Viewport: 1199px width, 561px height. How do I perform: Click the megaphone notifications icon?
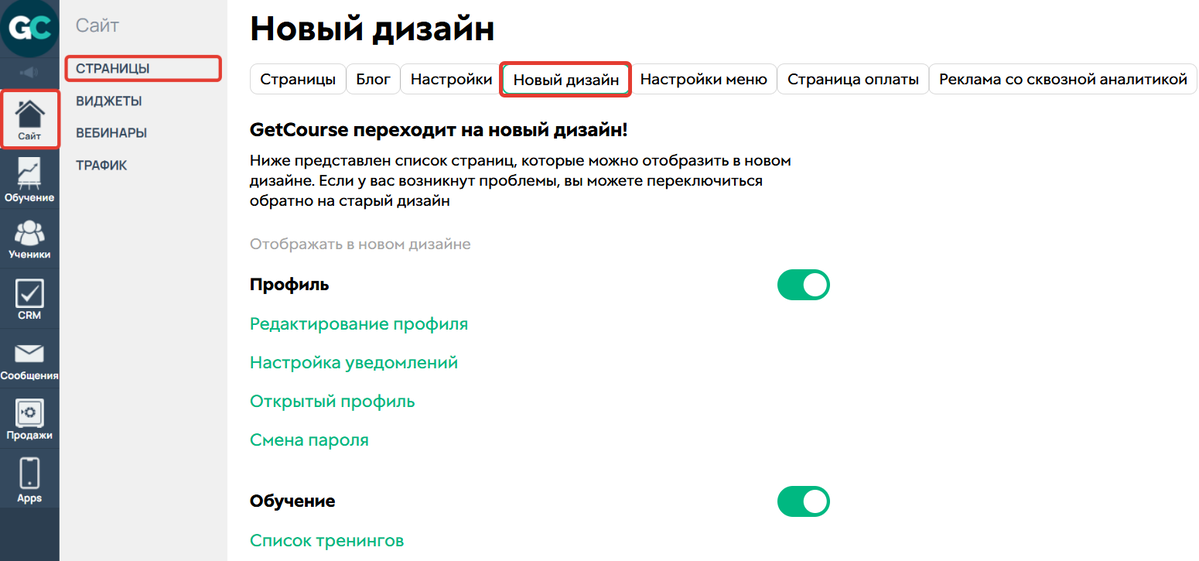pos(30,73)
